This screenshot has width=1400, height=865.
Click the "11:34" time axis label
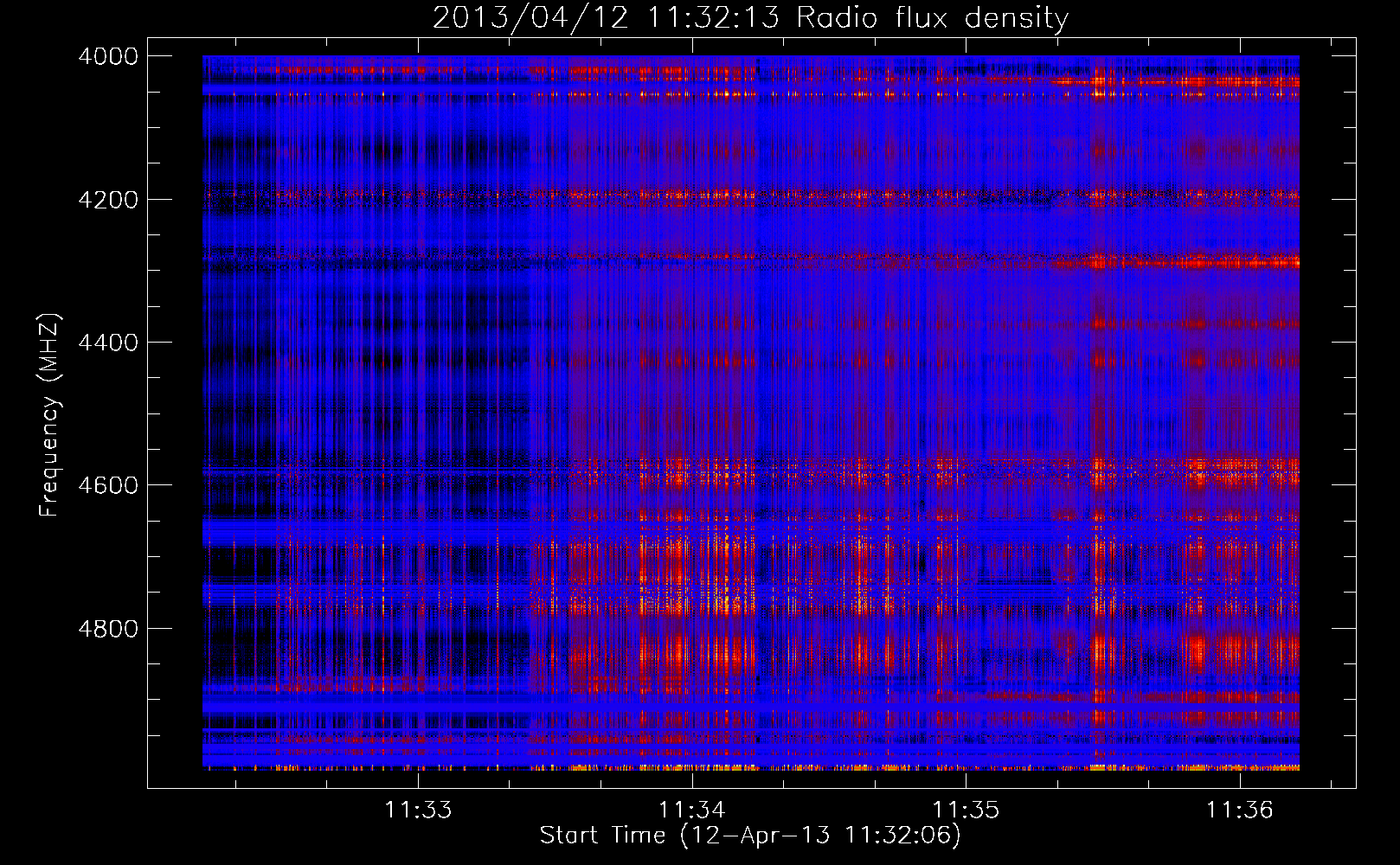(691, 810)
